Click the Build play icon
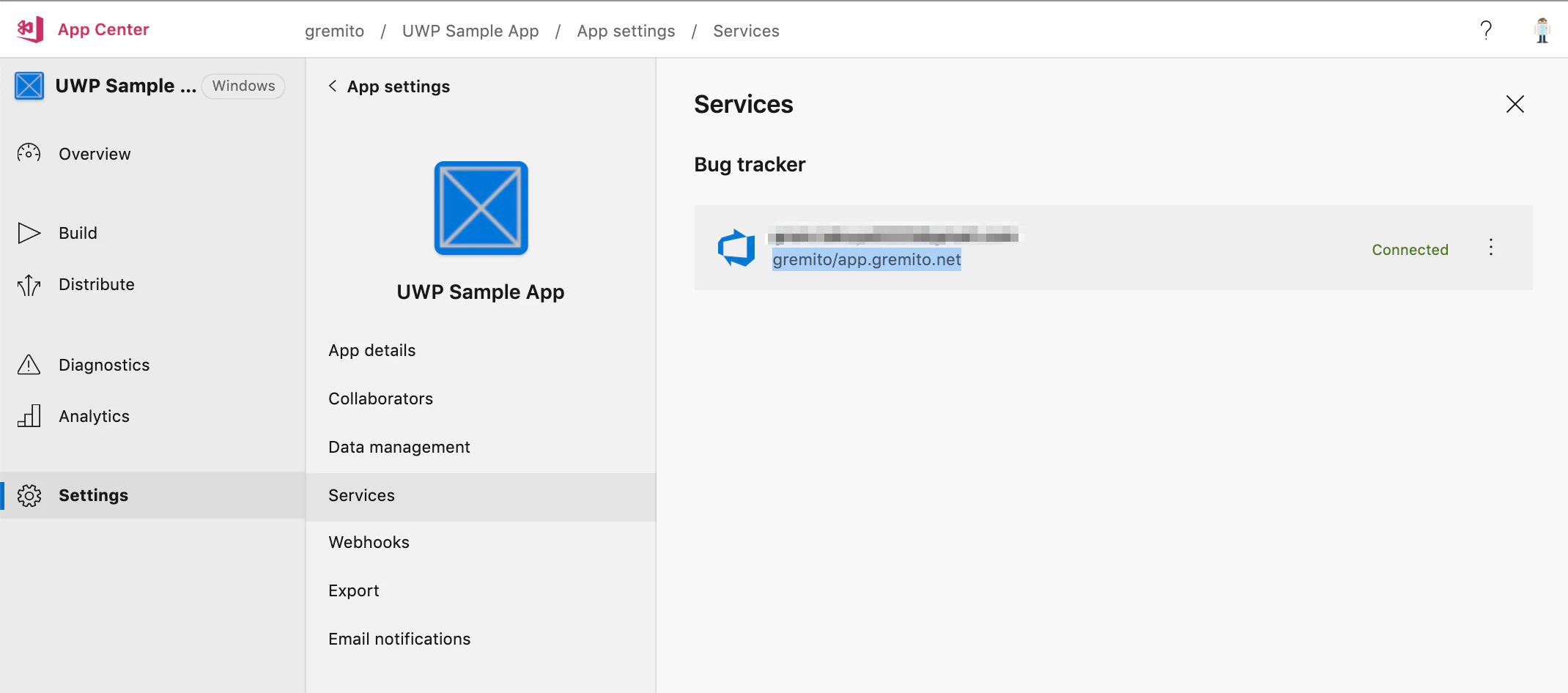1568x693 pixels. click(29, 233)
